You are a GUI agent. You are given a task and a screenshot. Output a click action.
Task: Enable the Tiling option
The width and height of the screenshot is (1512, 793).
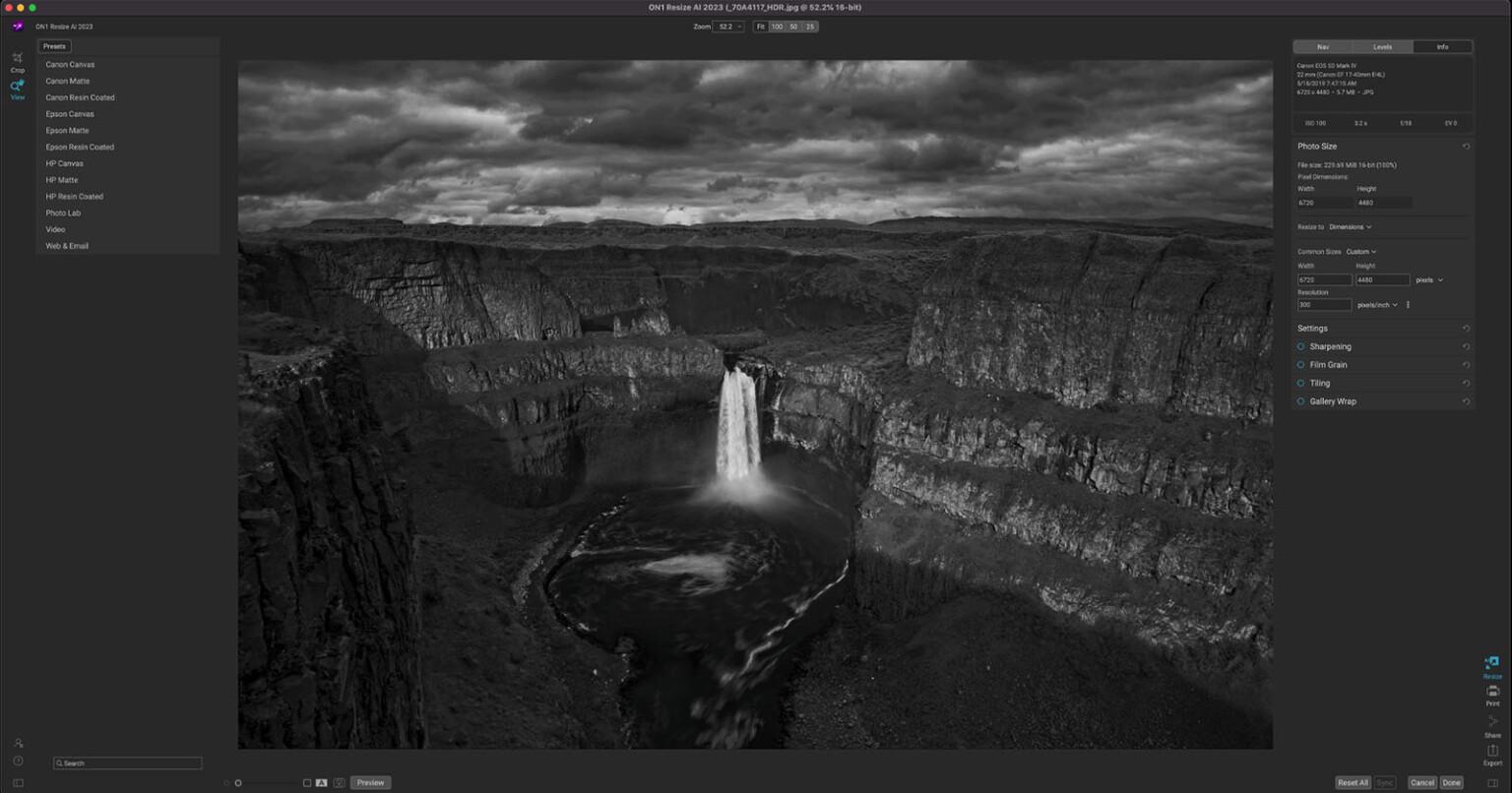[x=1301, y=383]
